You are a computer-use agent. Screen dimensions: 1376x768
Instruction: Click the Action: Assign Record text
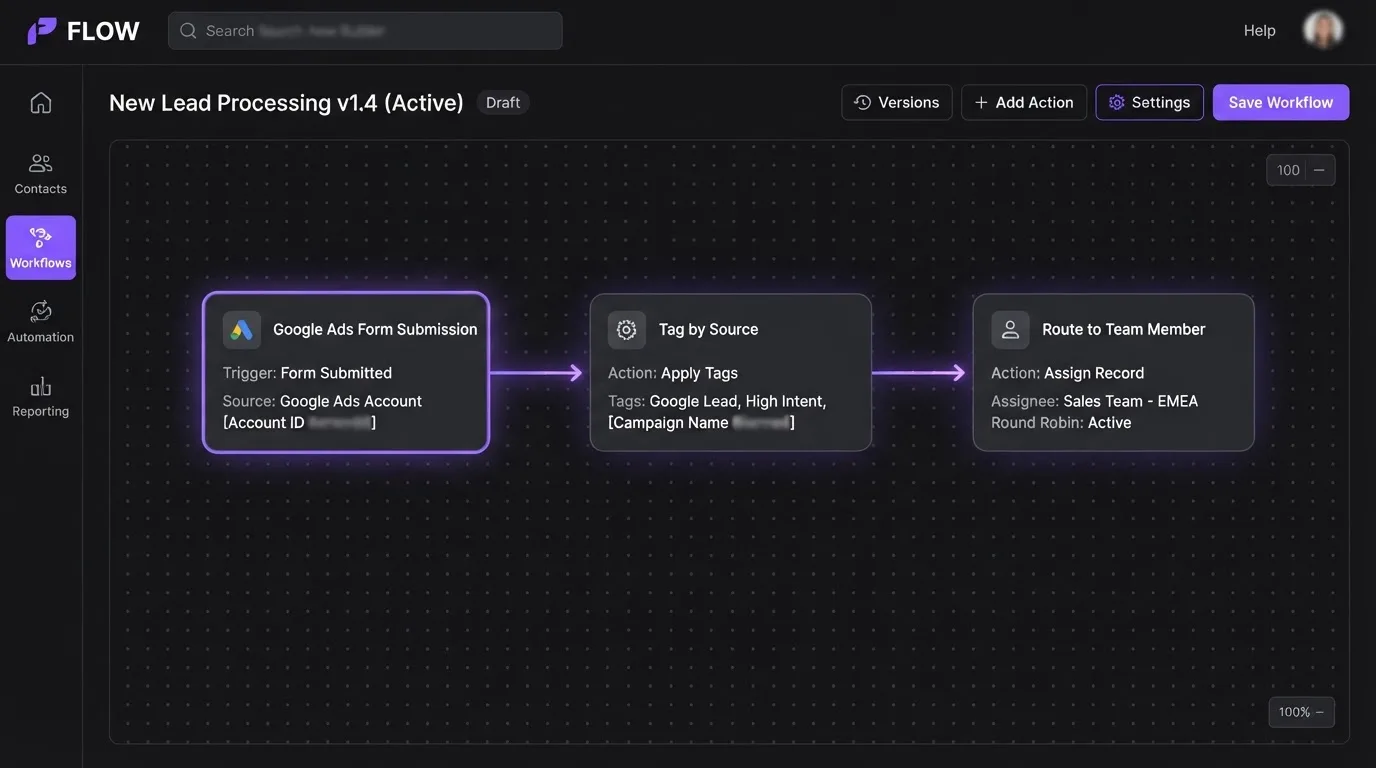(x=1068, y=373)
